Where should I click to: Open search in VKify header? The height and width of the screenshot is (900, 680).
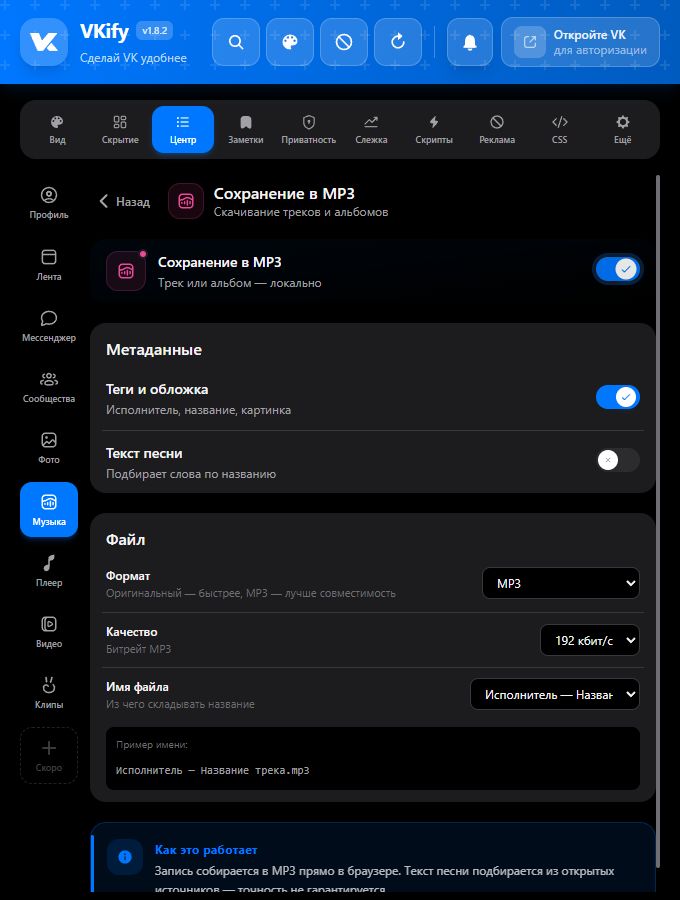236,42
